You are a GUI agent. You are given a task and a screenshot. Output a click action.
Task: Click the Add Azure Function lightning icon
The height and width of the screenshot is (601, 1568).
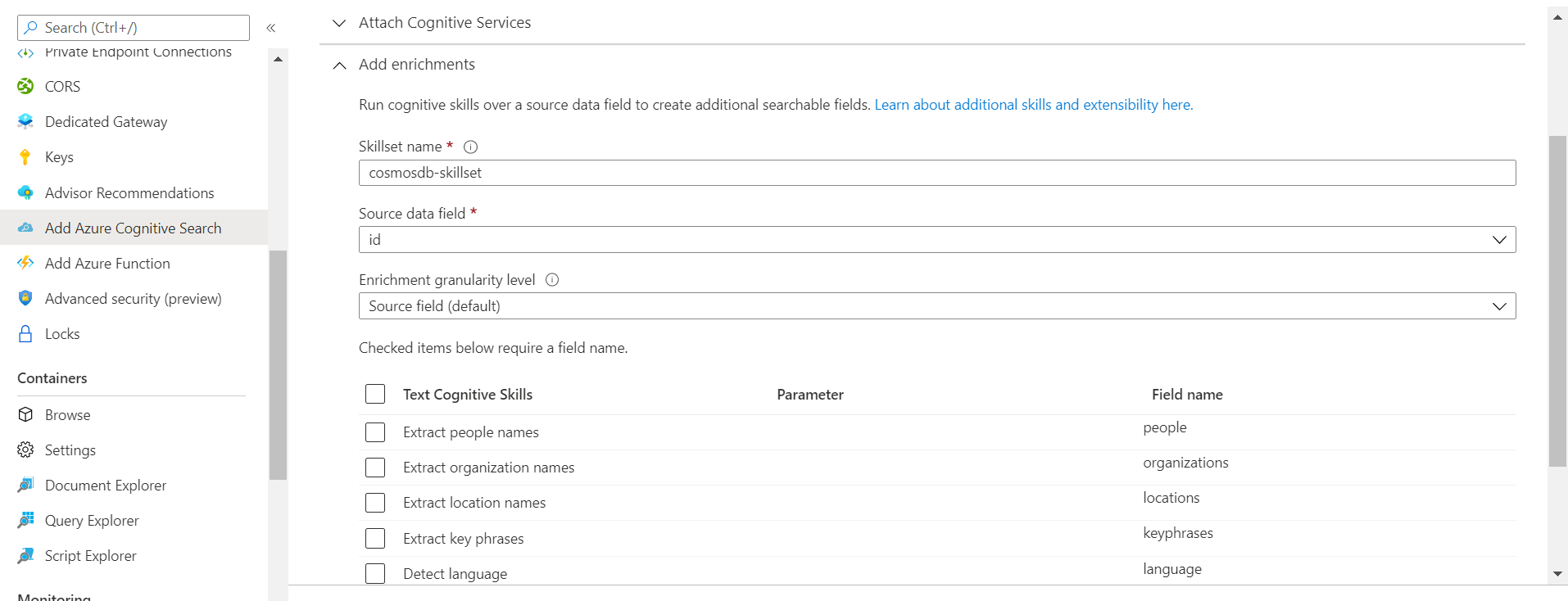tap(26, 263)
